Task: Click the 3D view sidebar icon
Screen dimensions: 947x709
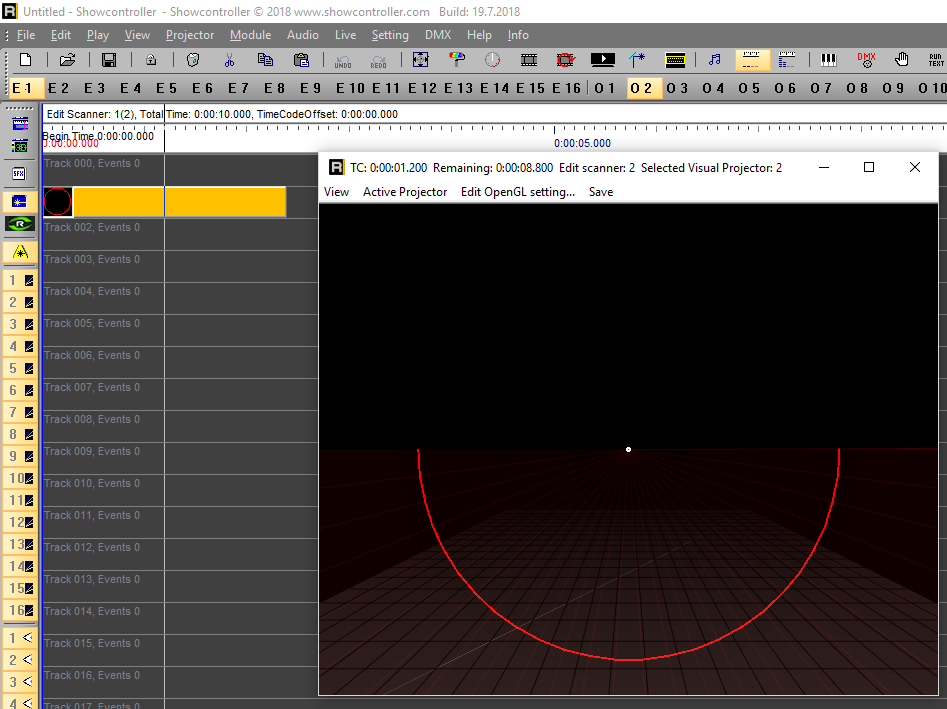Action: tap(19, 147)
